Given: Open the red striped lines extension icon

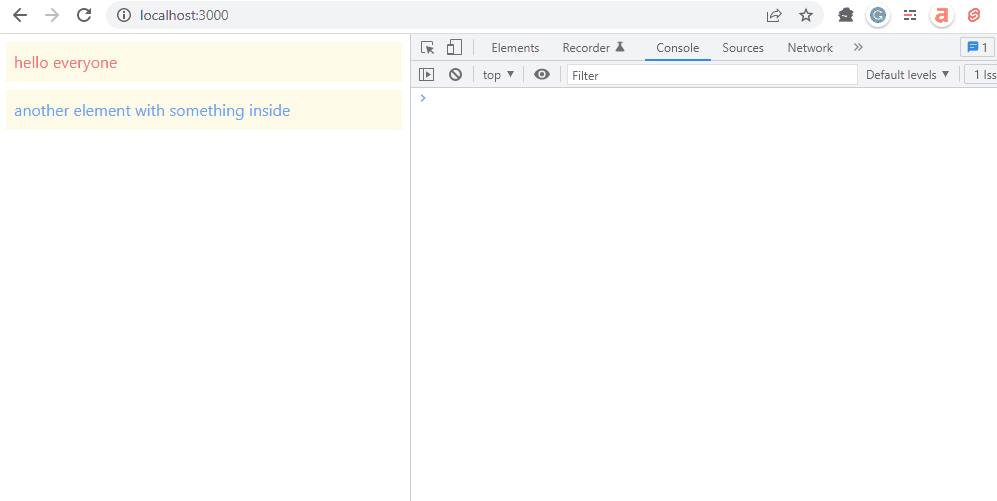Looking at the screenshot, I should (911, 15).
